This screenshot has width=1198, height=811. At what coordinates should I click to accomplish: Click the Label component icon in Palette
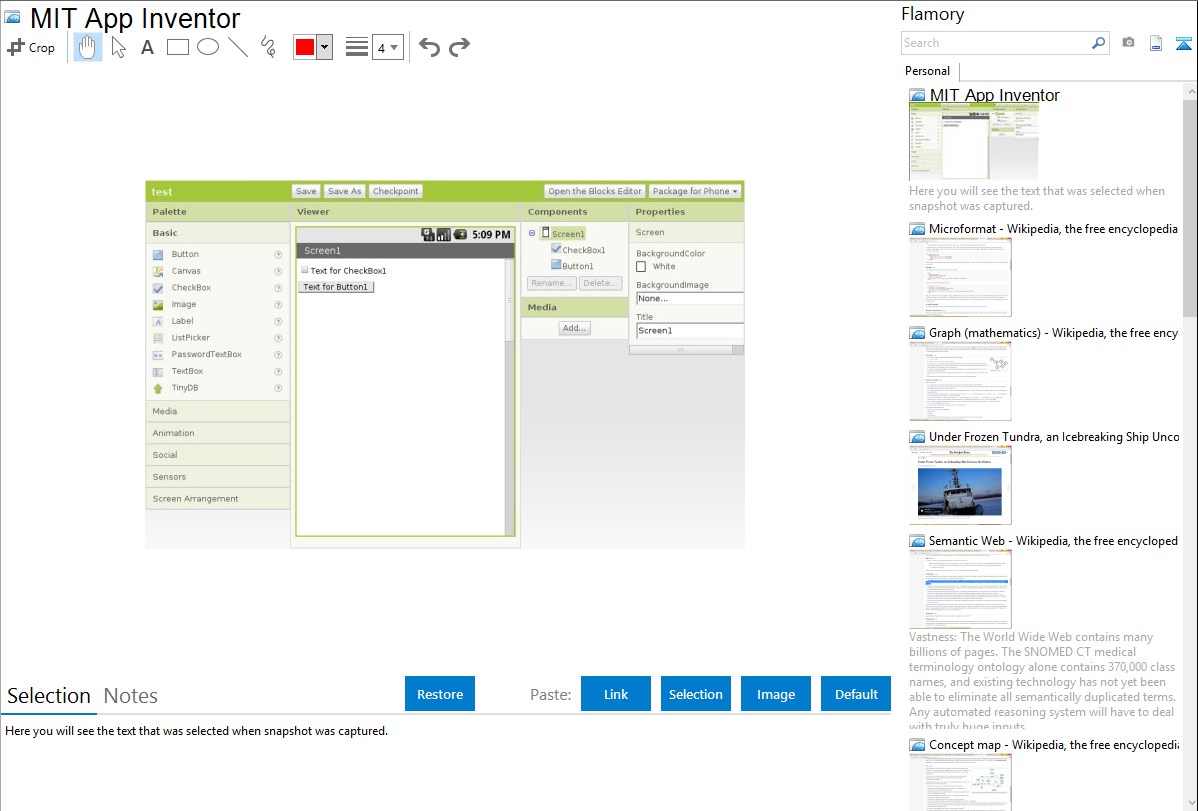point(158,322)
